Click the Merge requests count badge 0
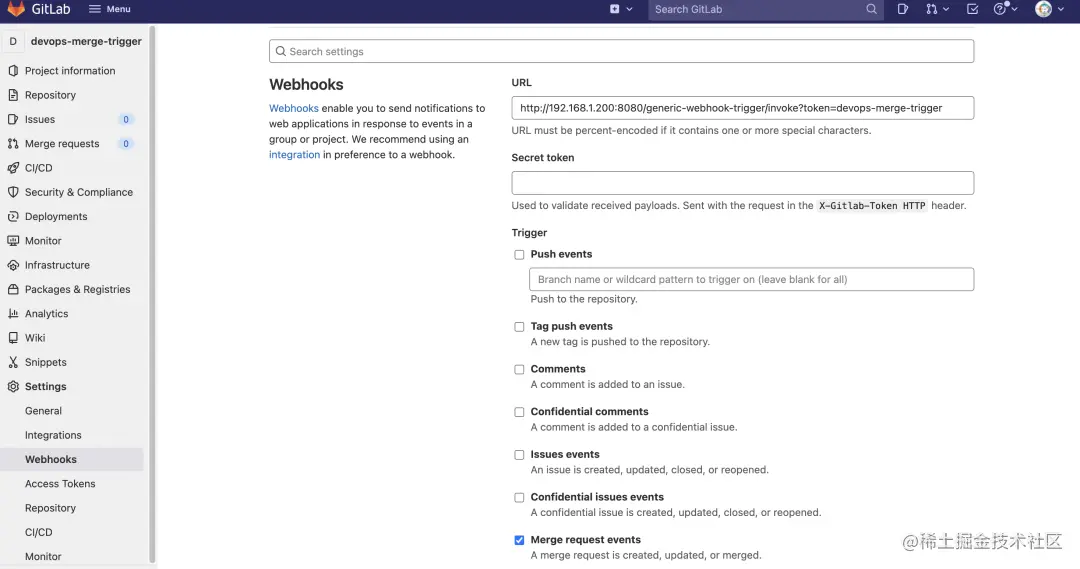The width and height of the screenshot is (1080, 569). click(x=125, y=143)
